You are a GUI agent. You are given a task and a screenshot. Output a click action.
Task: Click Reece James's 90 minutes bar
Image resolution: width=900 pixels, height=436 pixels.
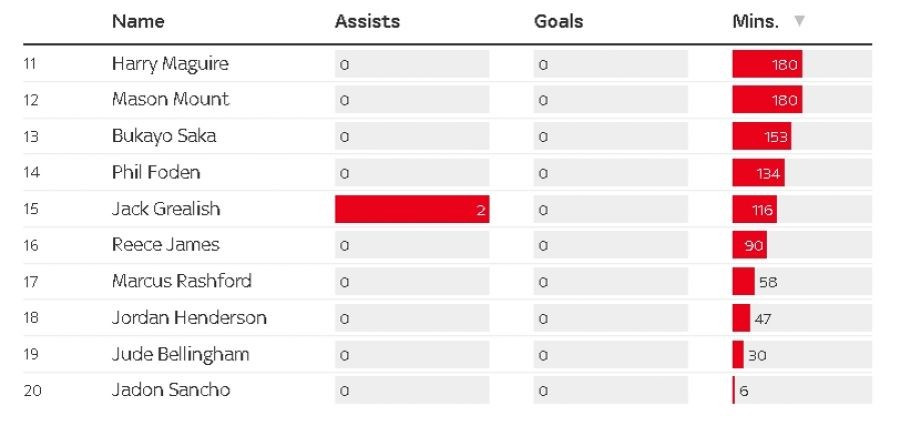(x=749, y=245)
